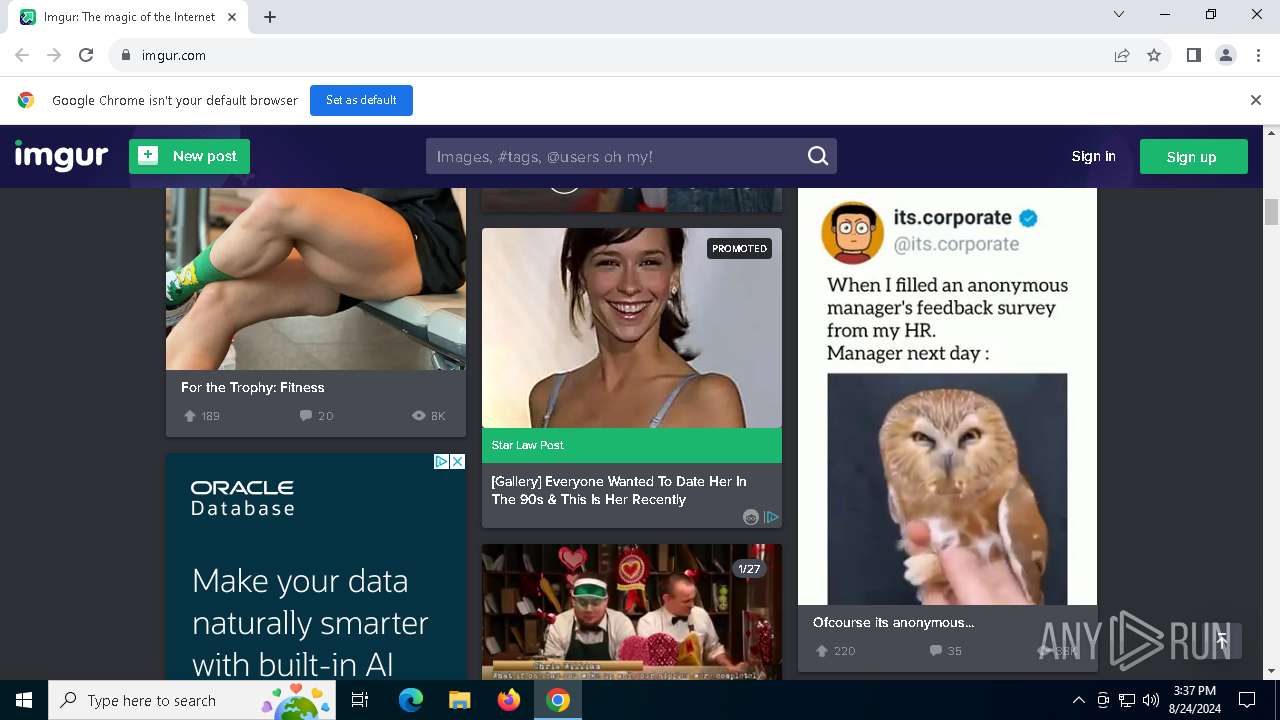1280x720 pixels.
Task: Create a New post
Action: point(189,156)
